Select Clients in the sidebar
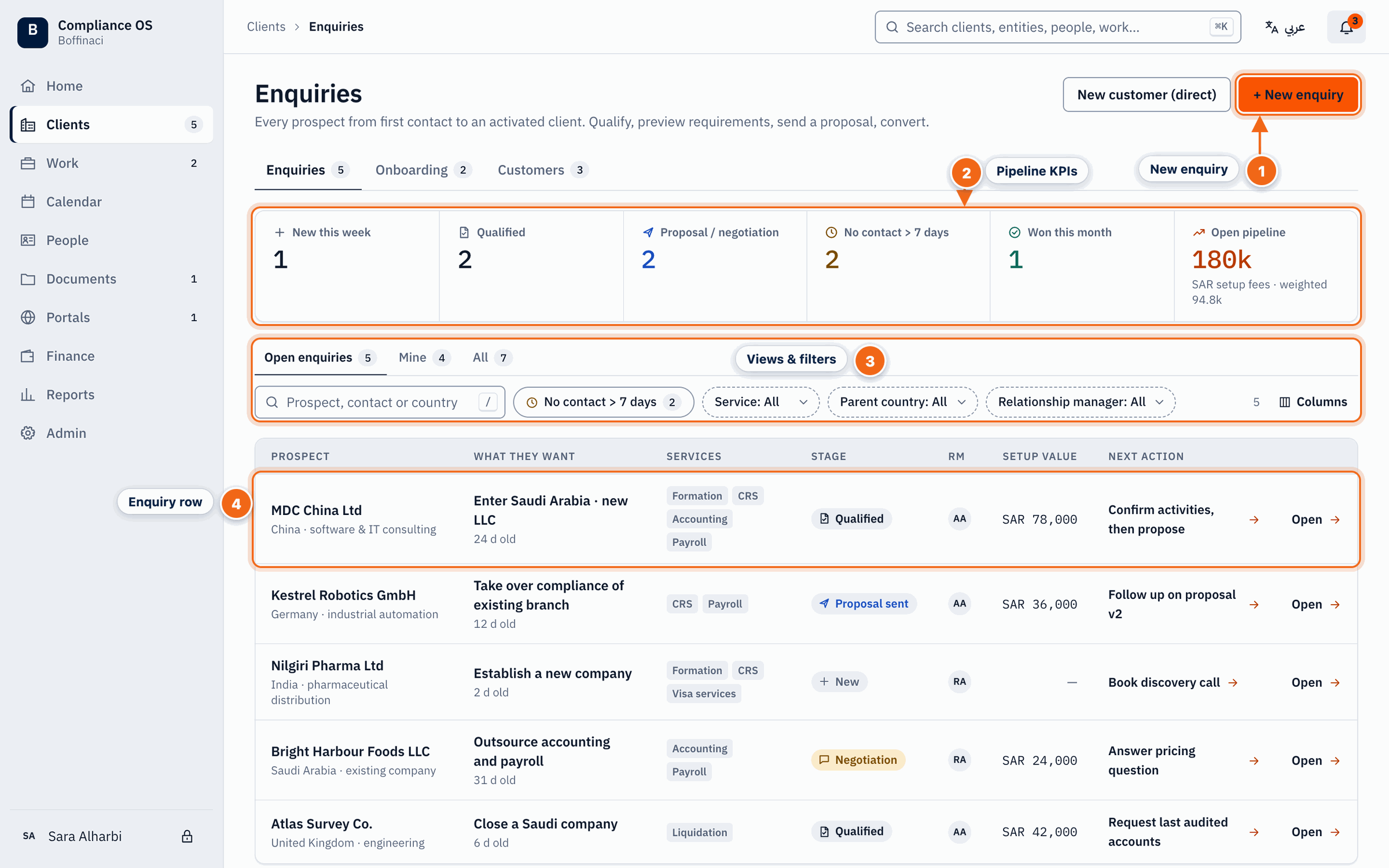 point(111,124)
